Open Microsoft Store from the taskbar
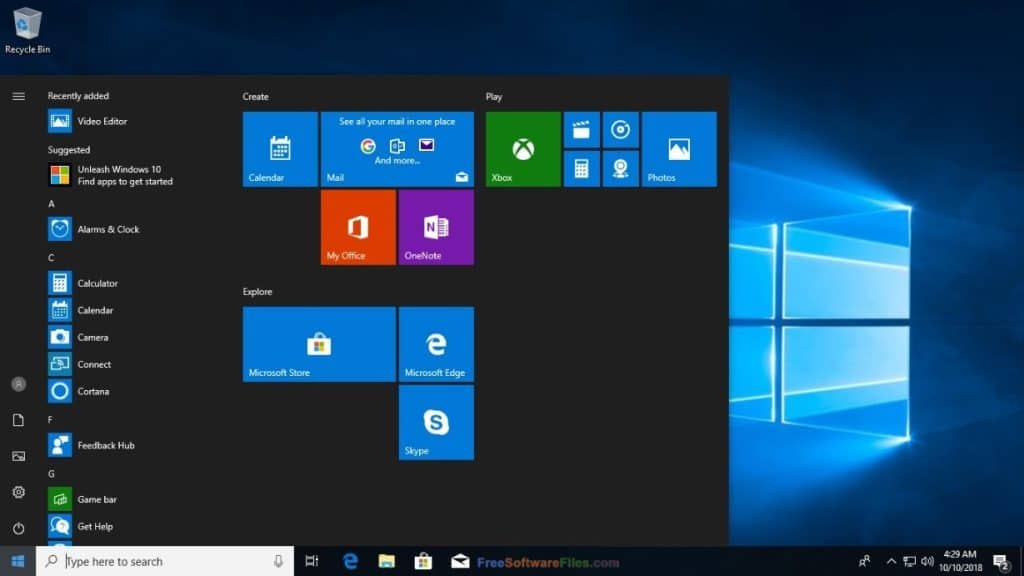This screenshot has width=1024, height=576. 423,561
